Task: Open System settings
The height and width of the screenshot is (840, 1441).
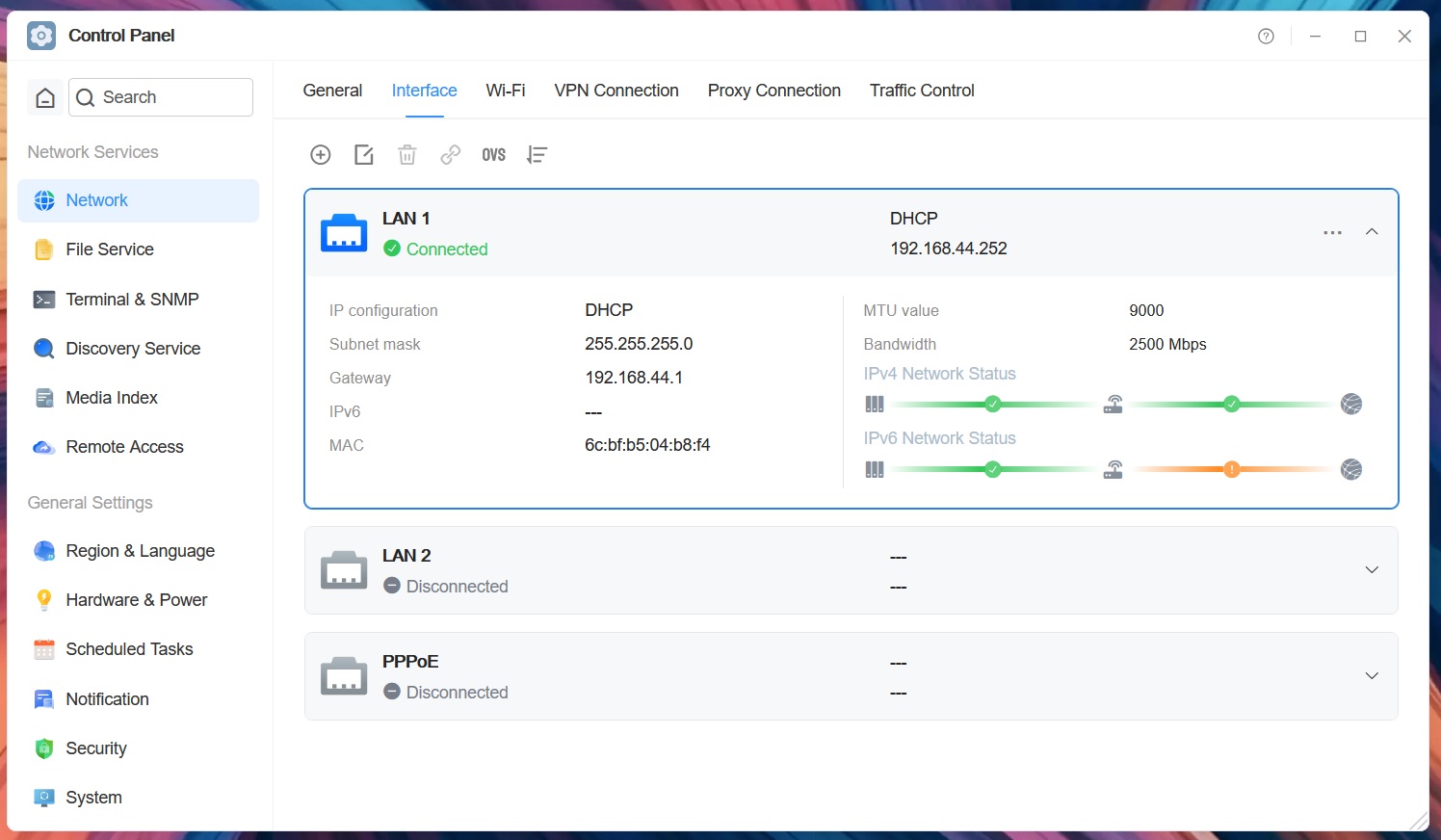Action: click(138, 798)
